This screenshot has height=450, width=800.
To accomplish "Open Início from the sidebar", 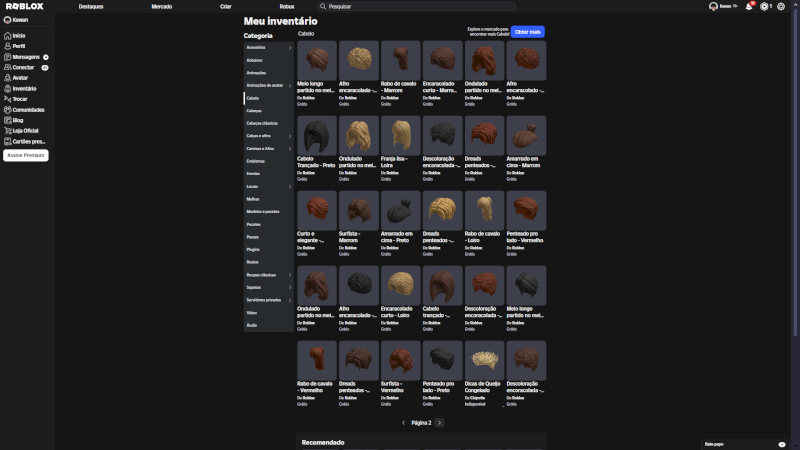I will coord(19,35).
